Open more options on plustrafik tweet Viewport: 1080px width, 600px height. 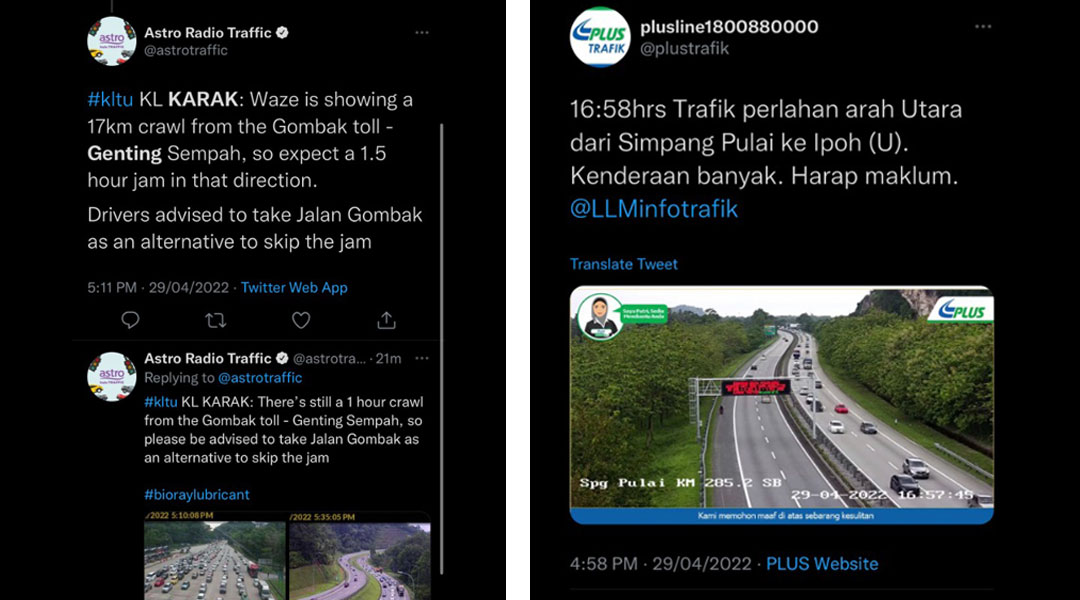click(983, 26)
